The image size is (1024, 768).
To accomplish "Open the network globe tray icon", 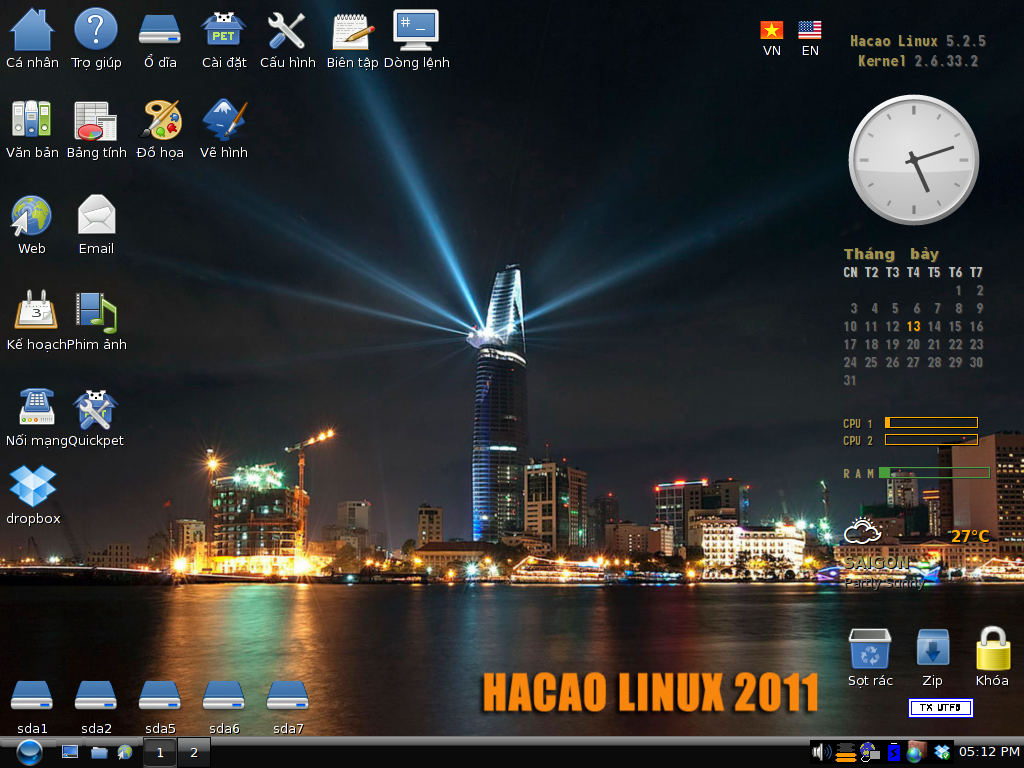I will coord(869,752).
